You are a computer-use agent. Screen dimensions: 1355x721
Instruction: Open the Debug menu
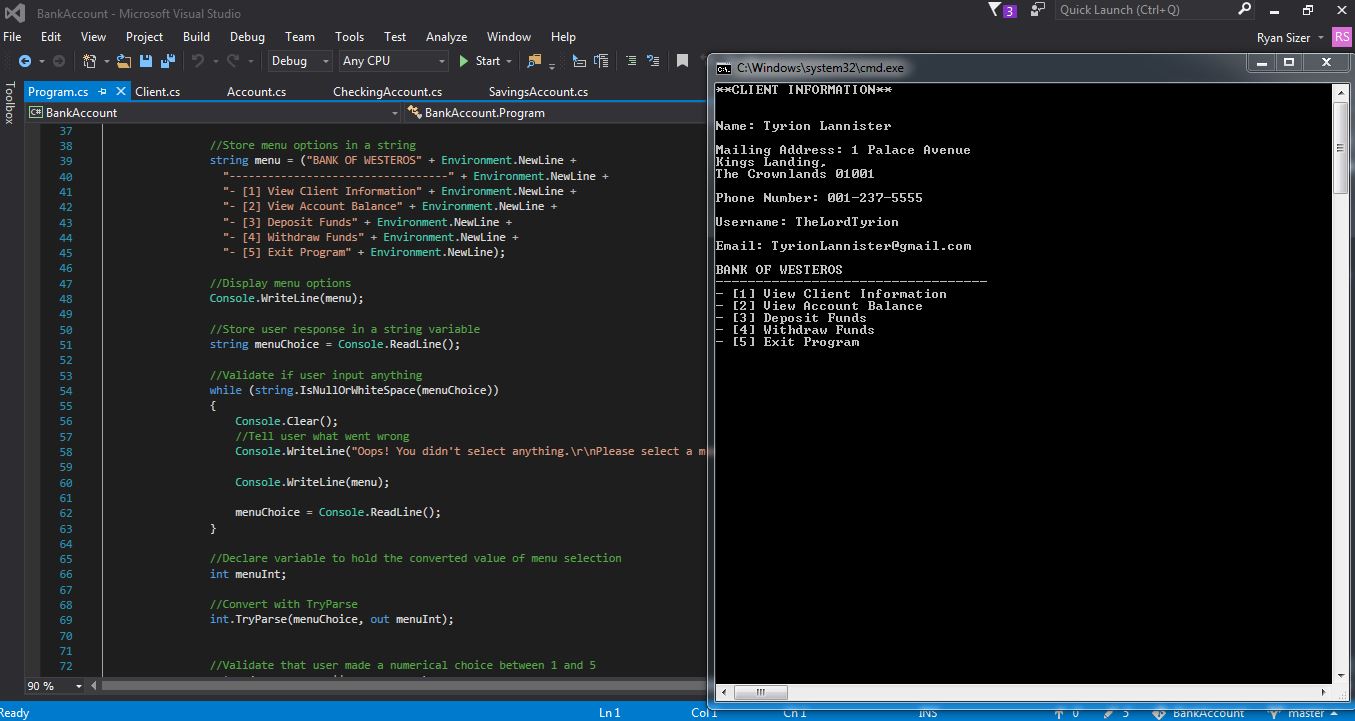(247, 36)
